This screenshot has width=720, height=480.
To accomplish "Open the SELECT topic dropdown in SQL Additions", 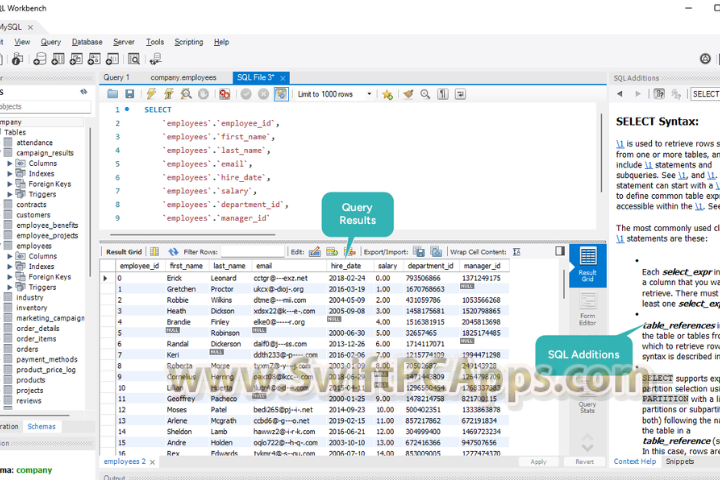I will (x=705, y=94).
